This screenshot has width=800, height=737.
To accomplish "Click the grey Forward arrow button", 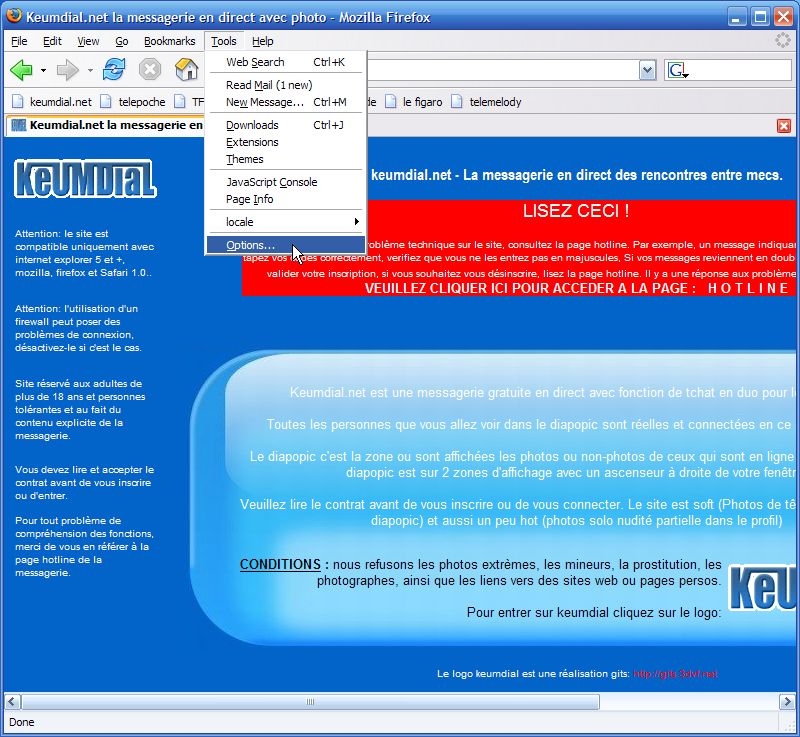I will tap(68, 69).
